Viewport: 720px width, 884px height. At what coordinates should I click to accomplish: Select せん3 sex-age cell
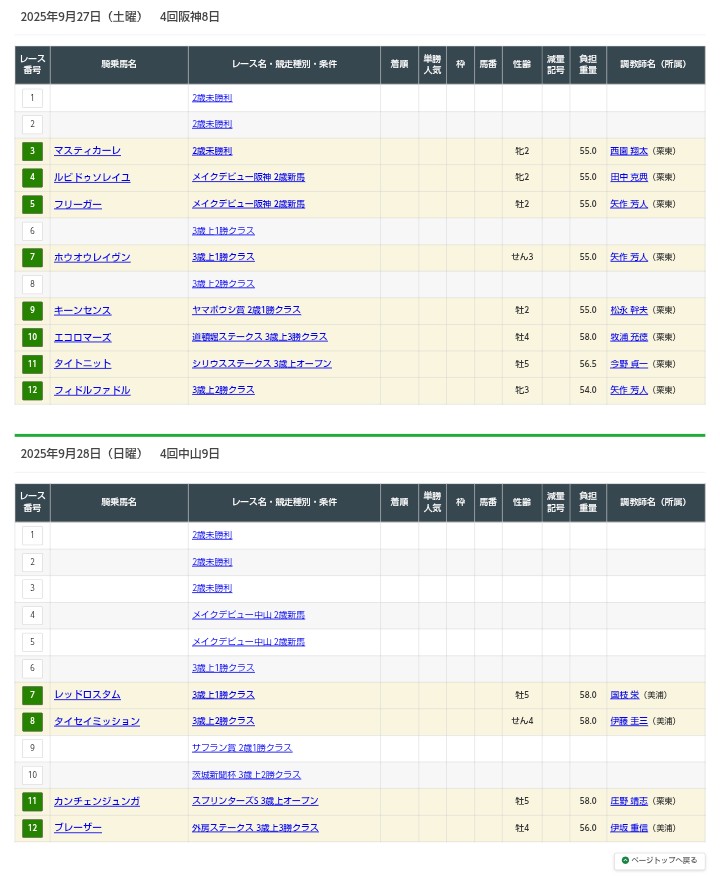[522, 257]
